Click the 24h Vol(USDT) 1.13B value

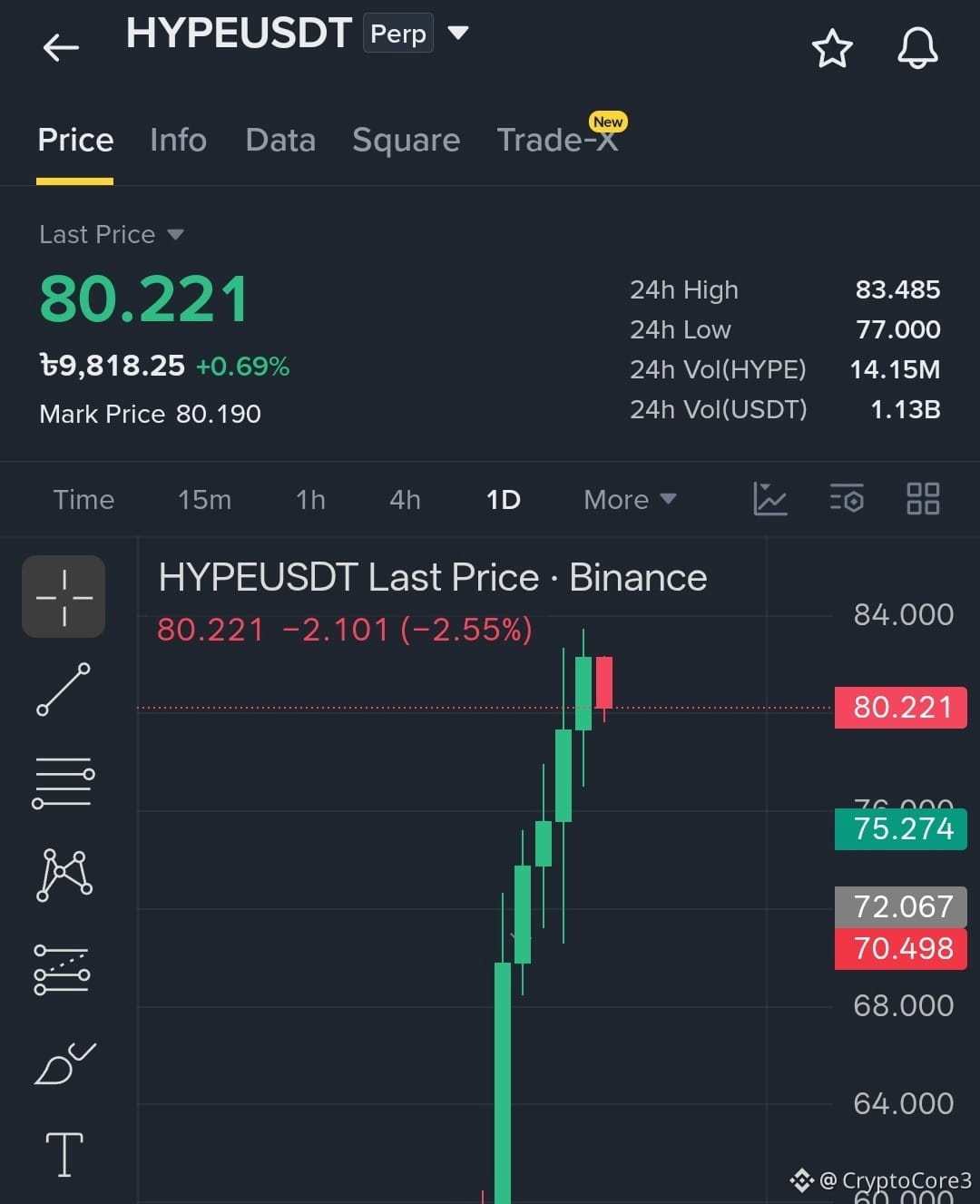coord(905,410)
